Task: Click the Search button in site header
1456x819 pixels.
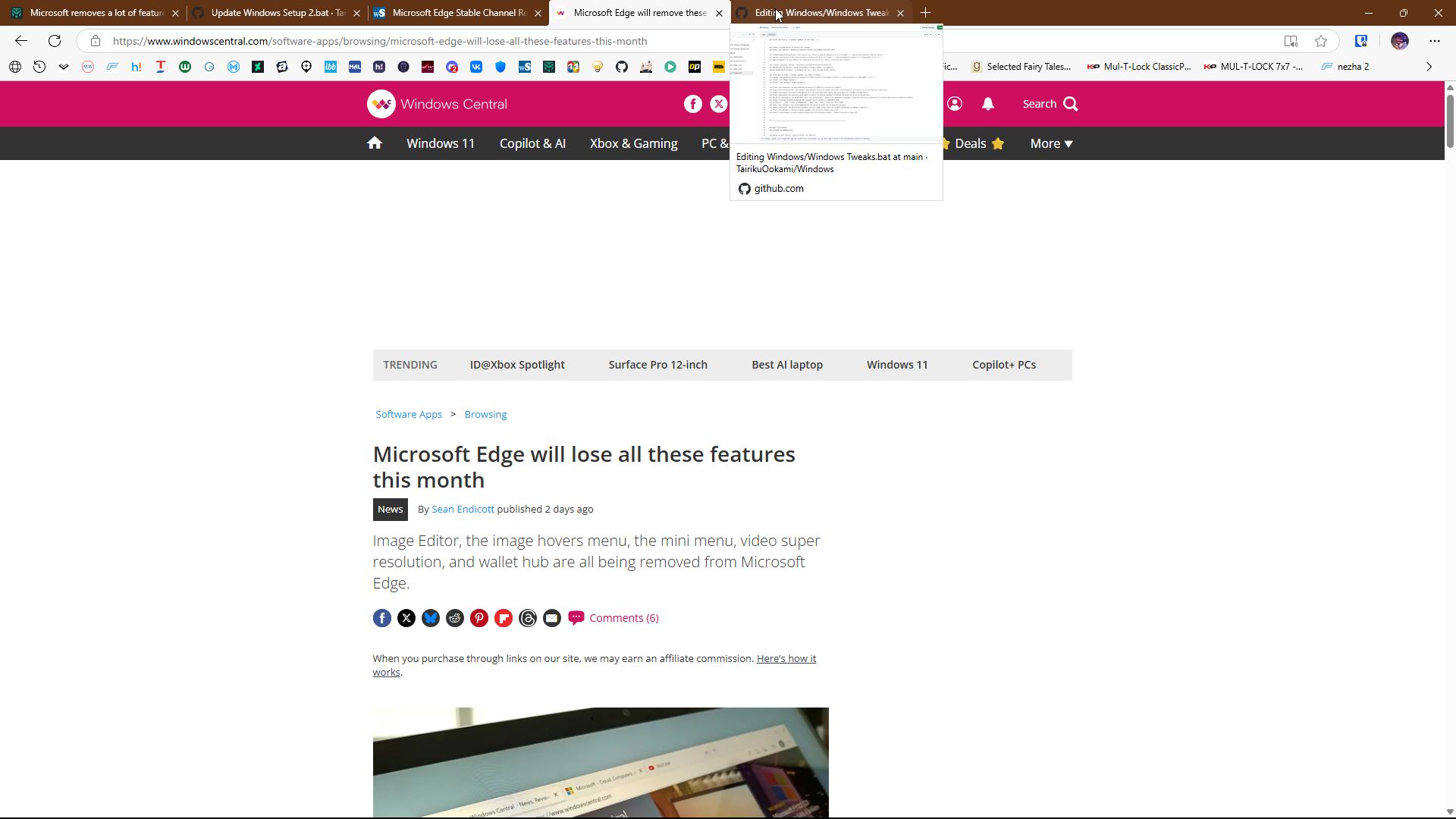Action: (1050, 104)
